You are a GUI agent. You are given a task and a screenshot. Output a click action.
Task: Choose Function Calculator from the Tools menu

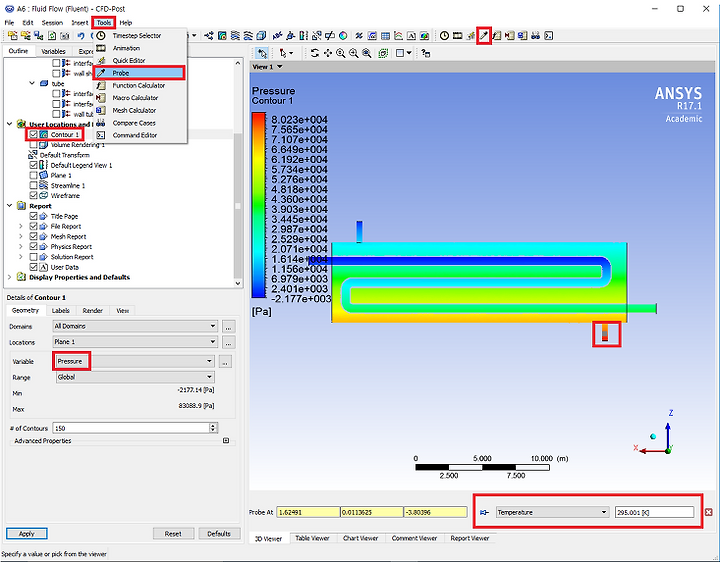coord(140,85)
